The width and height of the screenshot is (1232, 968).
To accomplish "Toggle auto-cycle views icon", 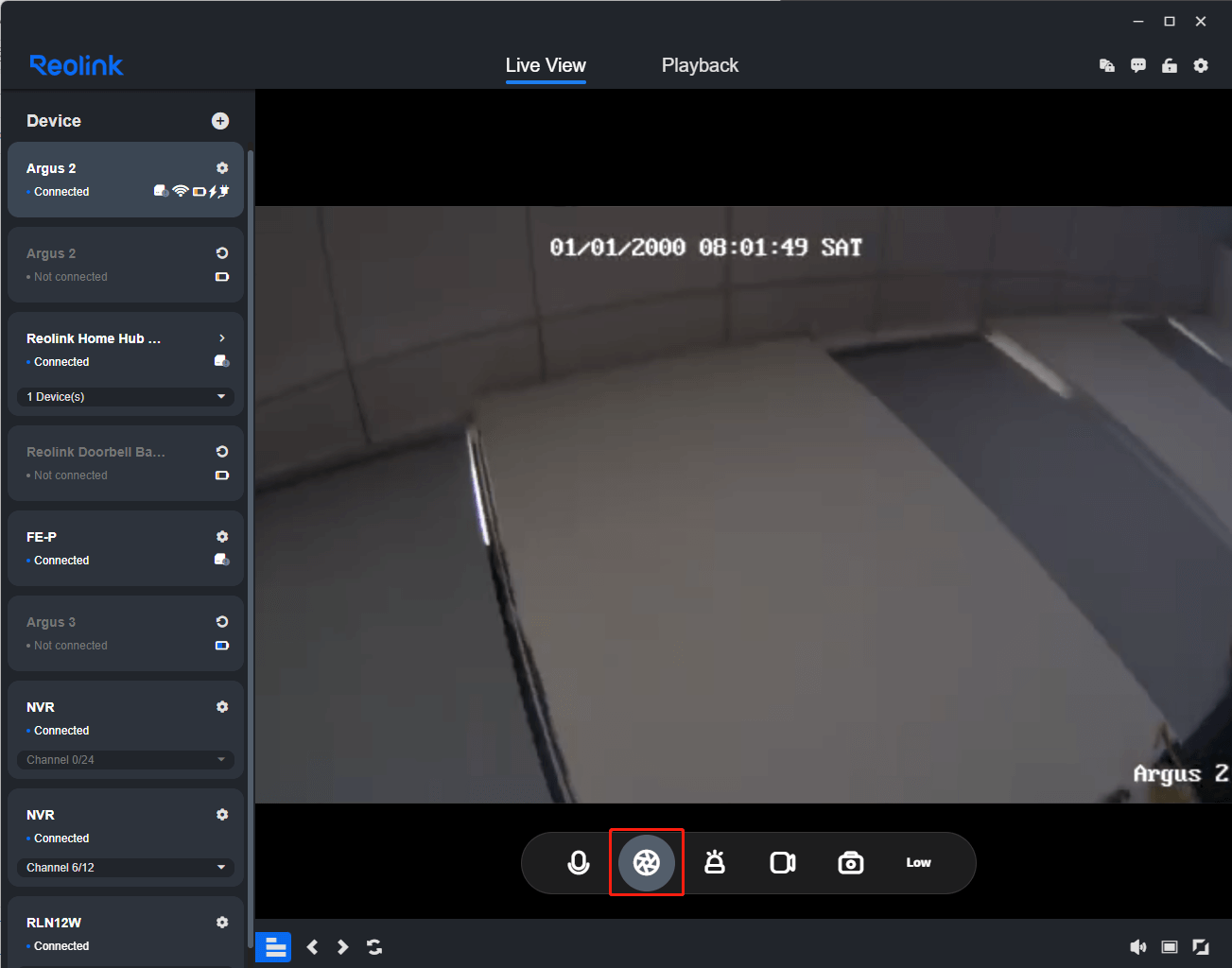I will [x=374, y=947].
